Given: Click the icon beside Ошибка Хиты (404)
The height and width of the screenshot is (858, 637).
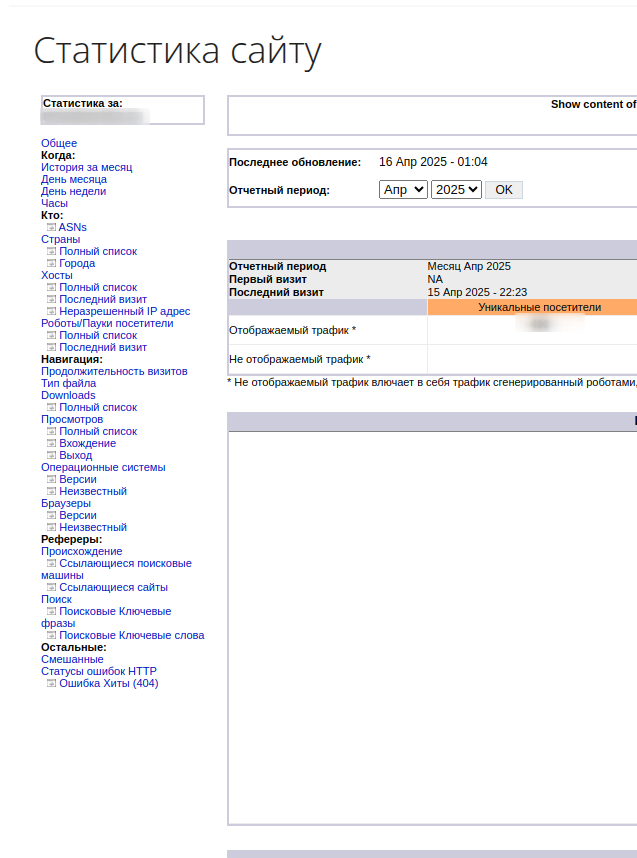Looking at the screenshot, I should pyautogui.click(x=51, y=683).
